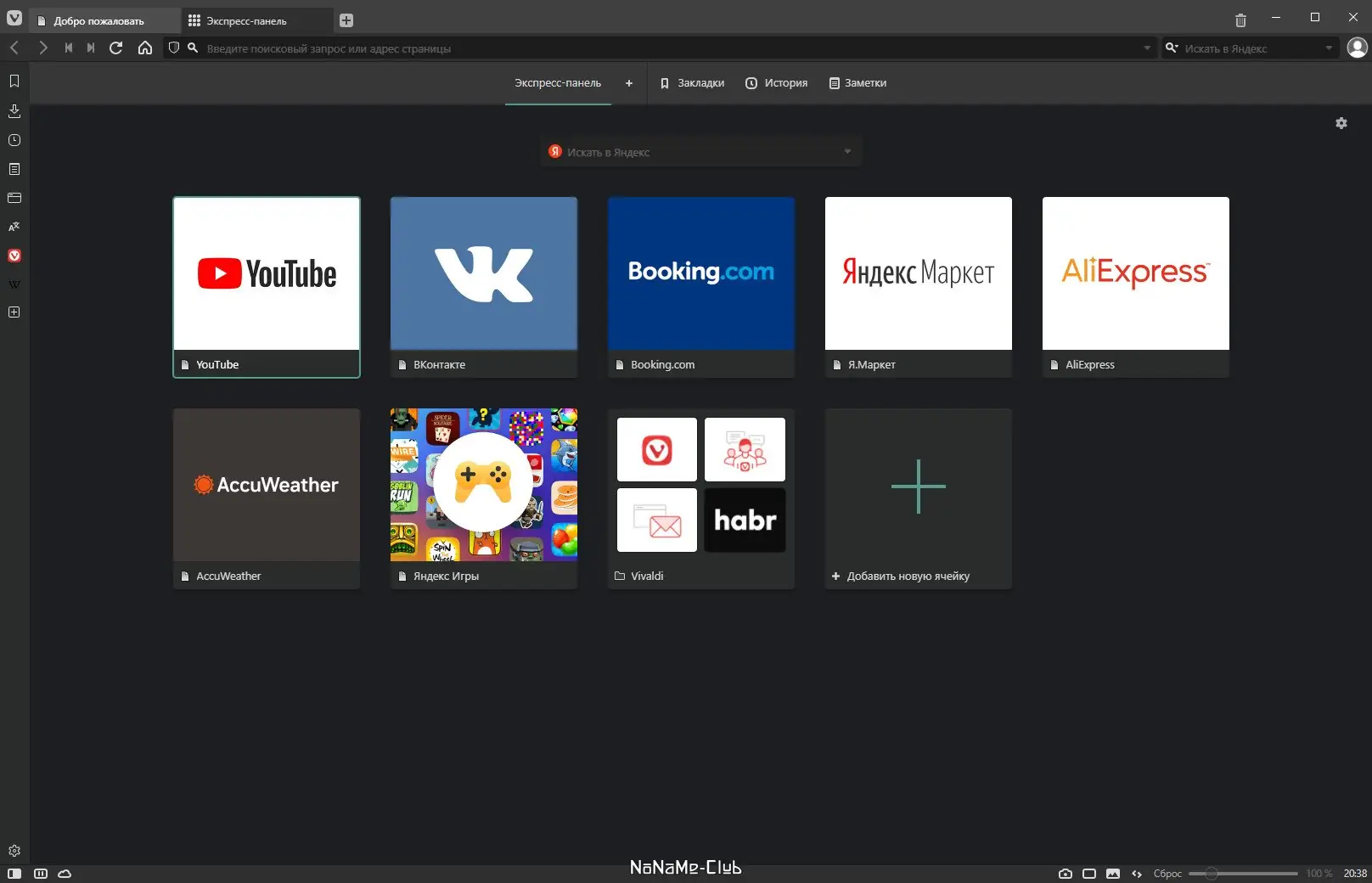
Task: Open the AccuWeather speed dial
Action: 267,498
